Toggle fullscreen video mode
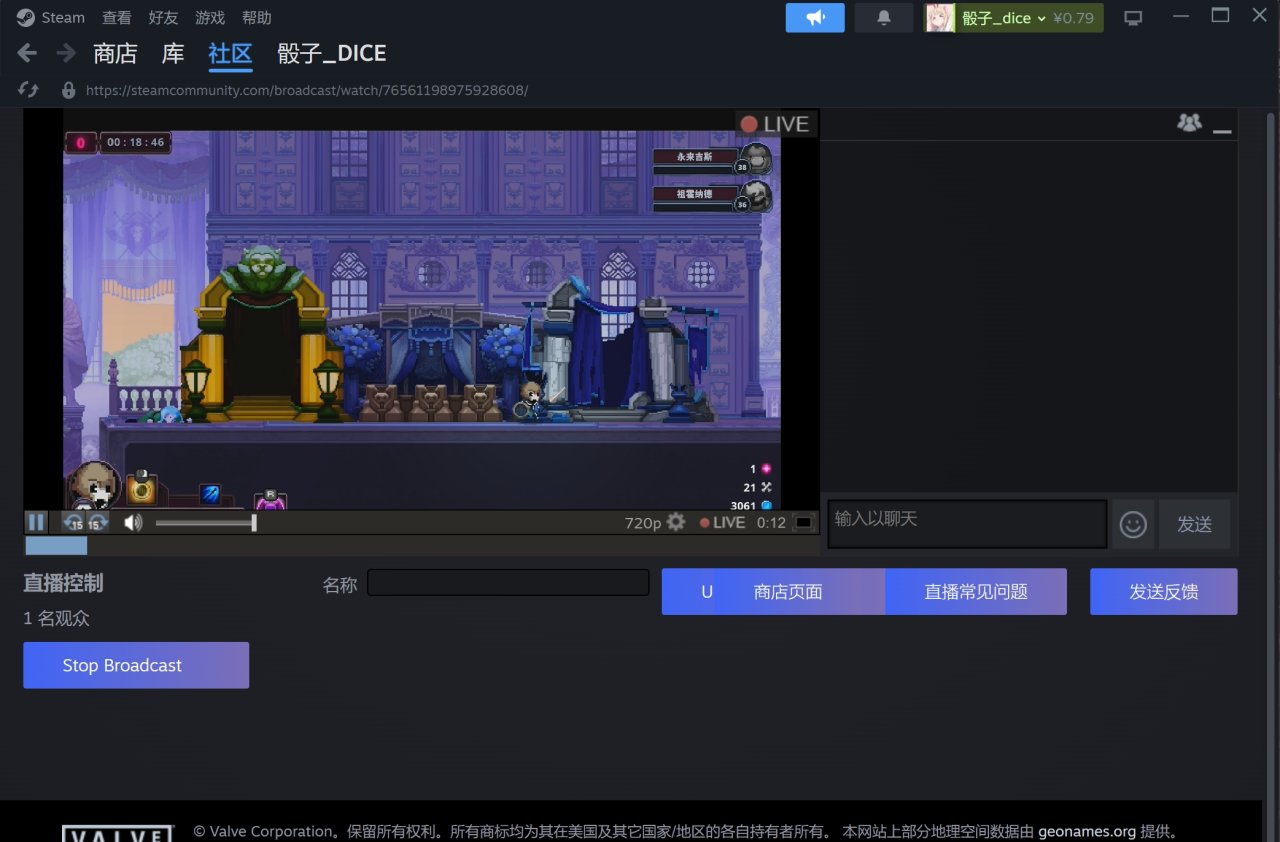1280x842 pixels. click(803, 522)
